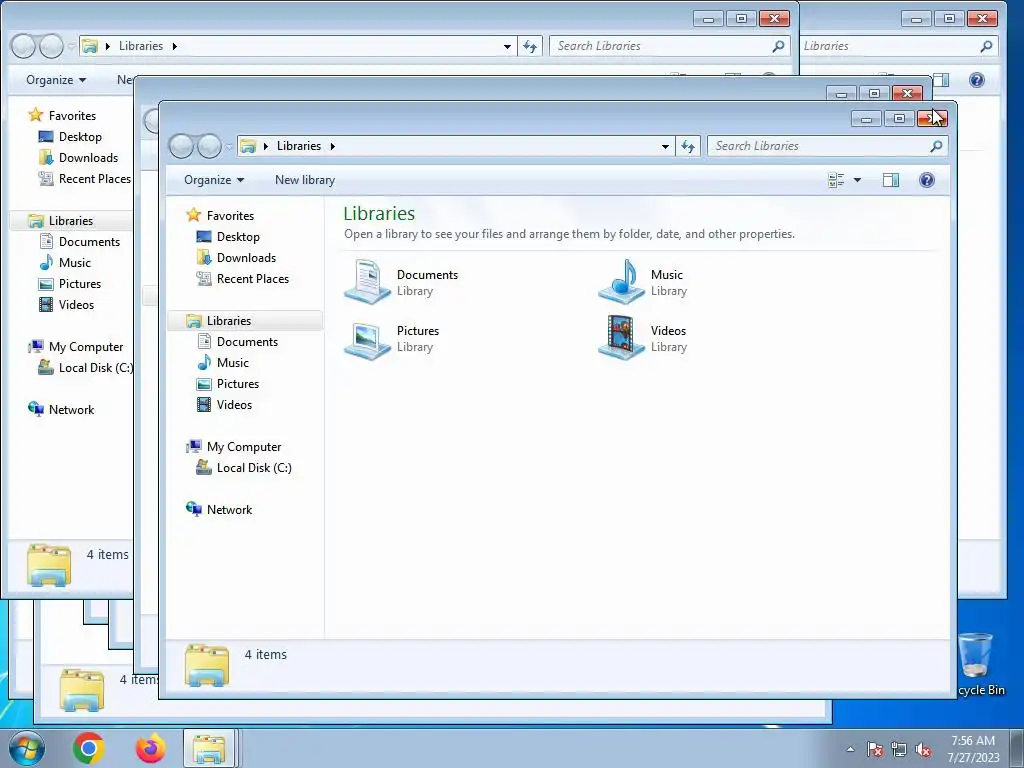This screenshot has height=768, width=1024.
Task: Open Organize menu in back-left window
Action: point(56,80)
